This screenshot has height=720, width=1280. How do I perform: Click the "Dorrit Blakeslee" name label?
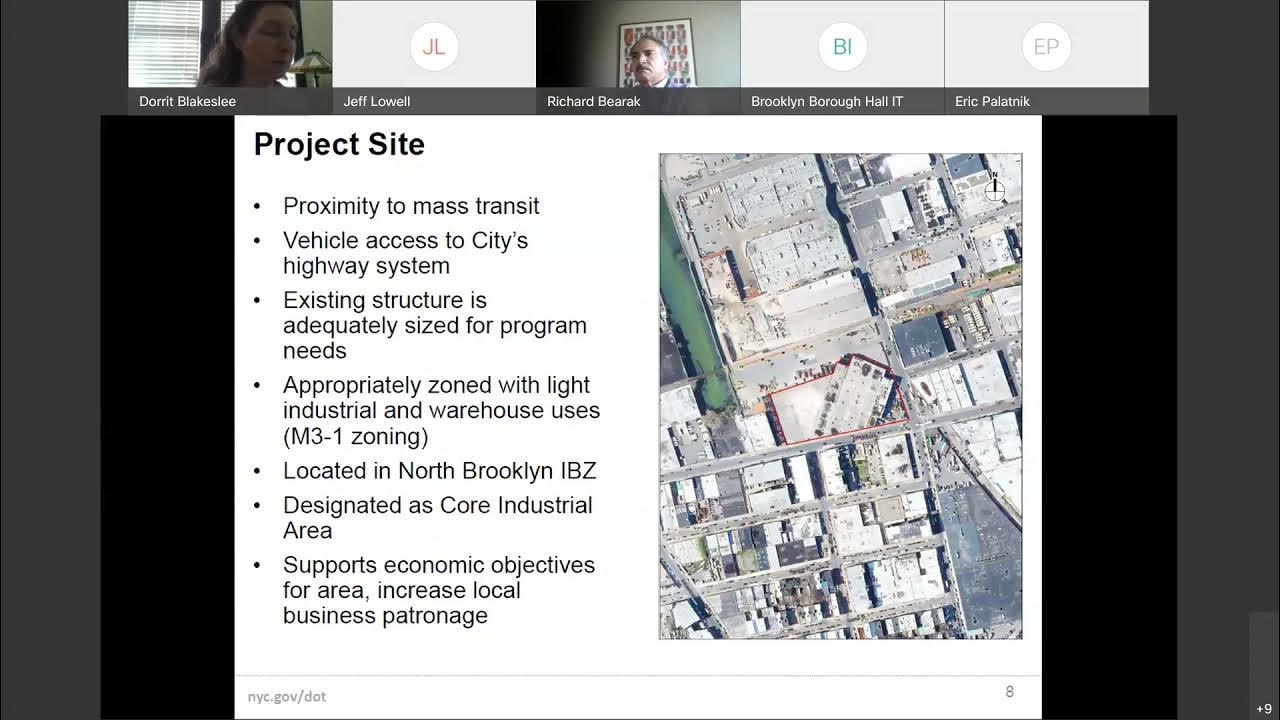[x=187, y=101]
